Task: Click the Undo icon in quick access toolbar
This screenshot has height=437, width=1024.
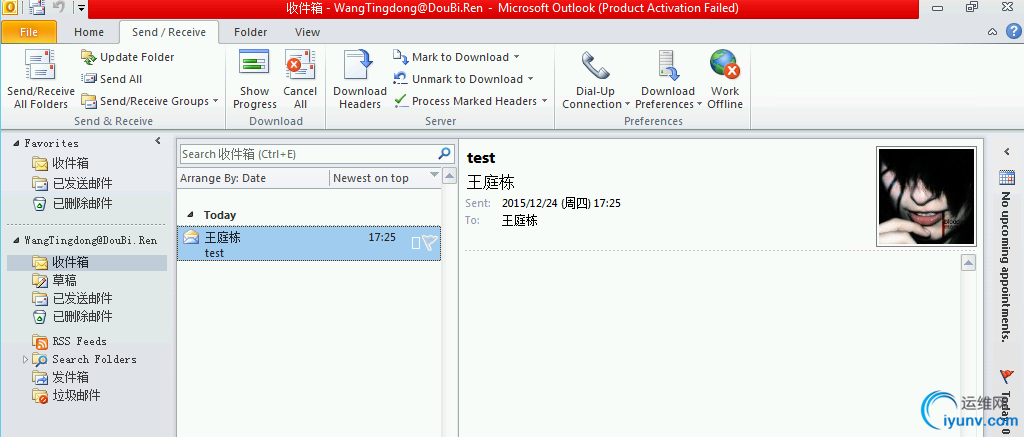Action: point(57,8)
